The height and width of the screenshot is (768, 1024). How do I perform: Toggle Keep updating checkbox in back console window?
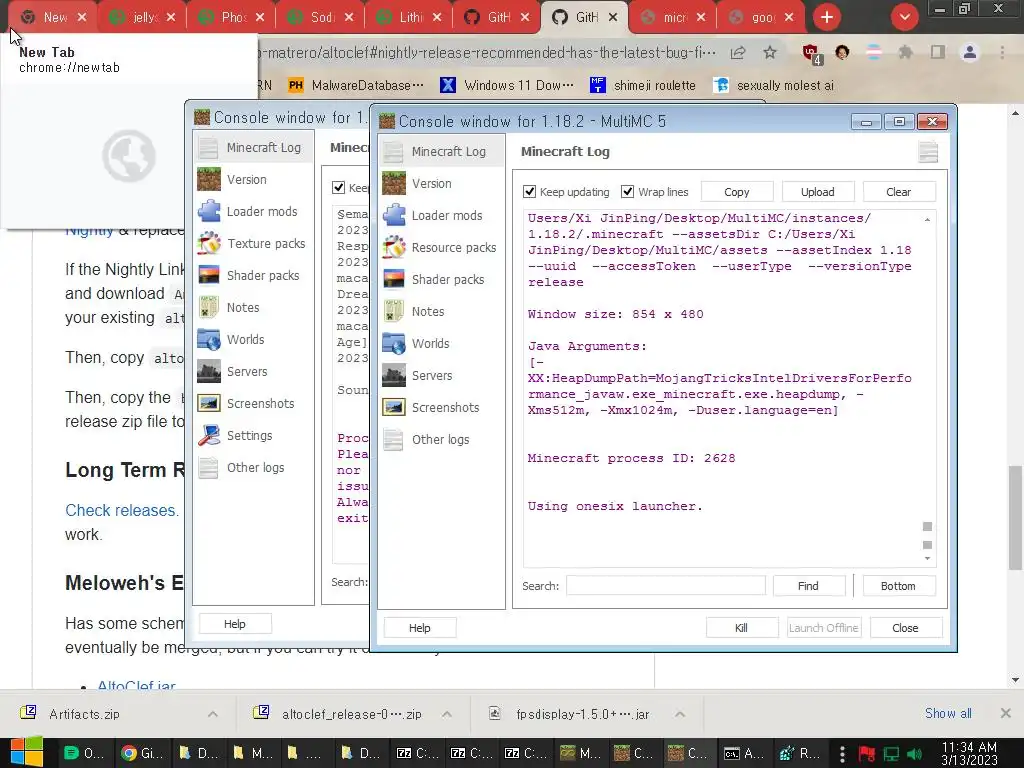[338, 187]
